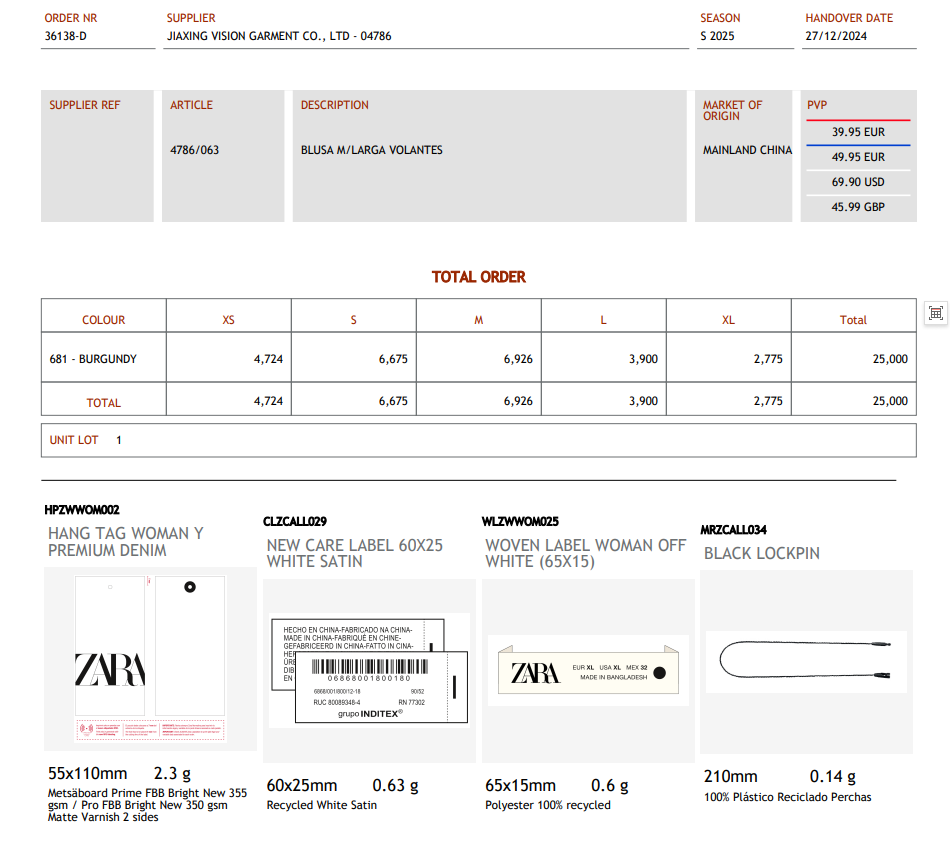Viewport: 950px width, 859px height.
Task: Click the supplier name Jiaxing Vision Garment
Action: click(279, 36)
